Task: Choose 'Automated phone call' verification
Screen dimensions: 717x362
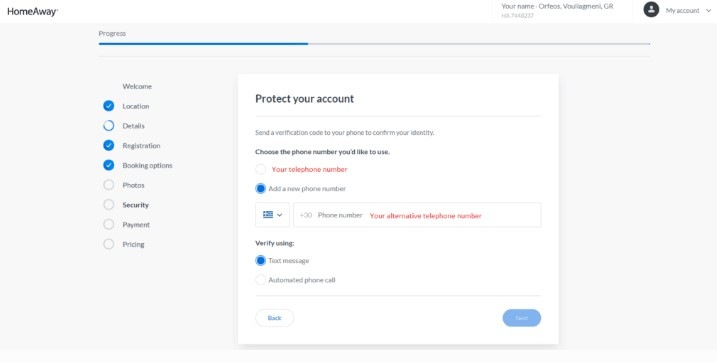Action: [261, 280]
